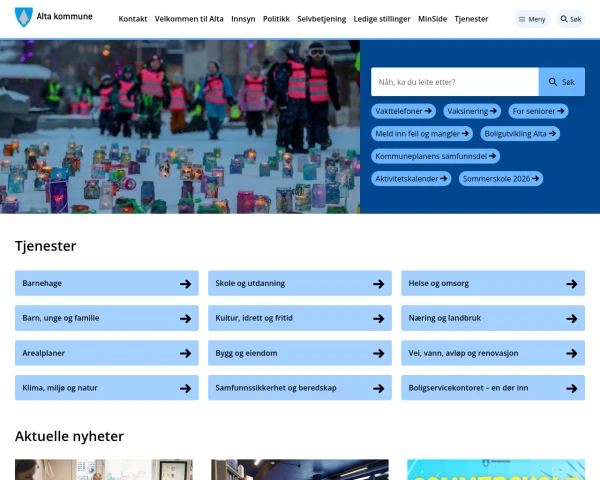Go to Kontakt in the top navigation

coord(133,19)
